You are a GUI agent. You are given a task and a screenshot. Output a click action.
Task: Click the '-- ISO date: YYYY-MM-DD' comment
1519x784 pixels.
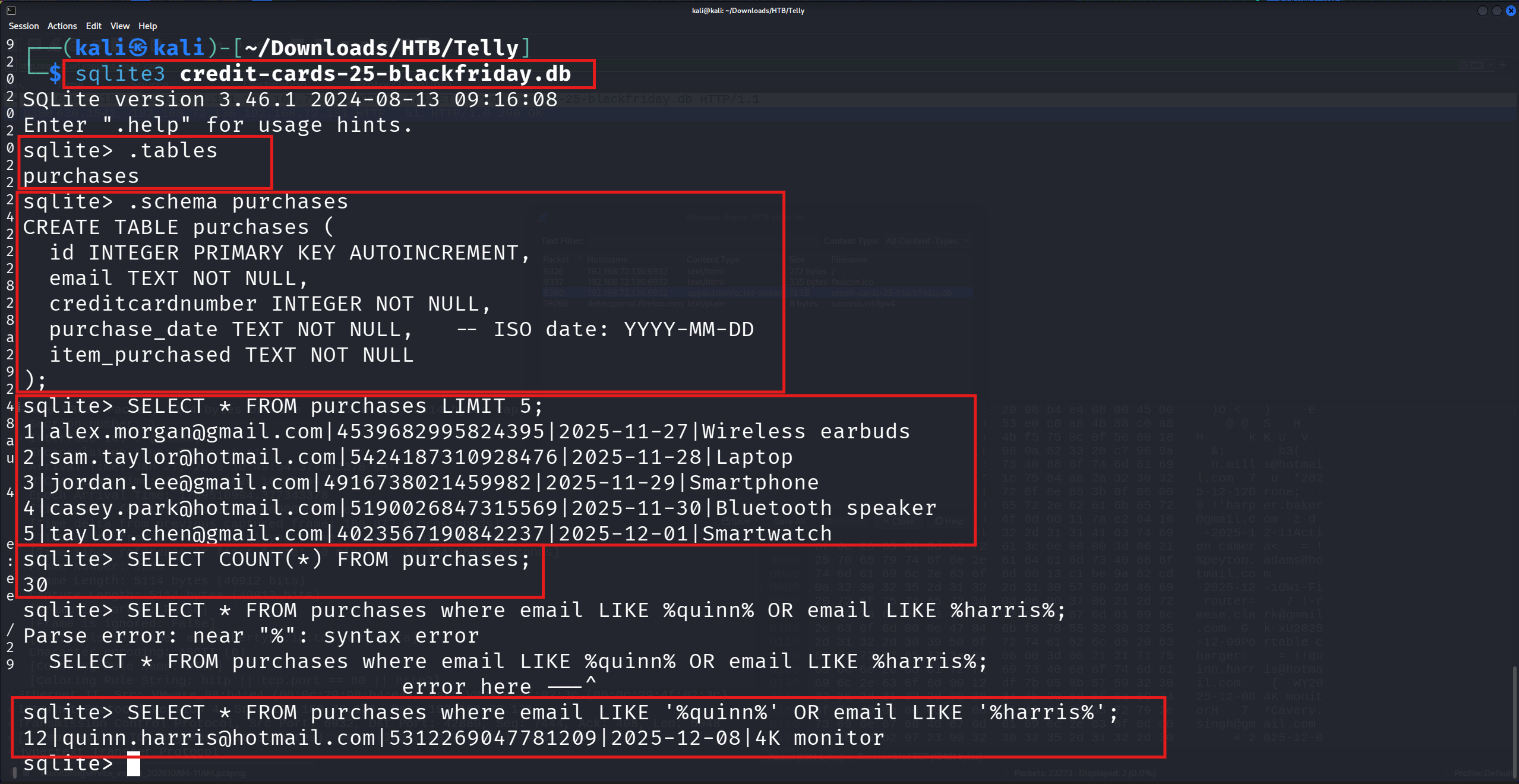[605, 330]
